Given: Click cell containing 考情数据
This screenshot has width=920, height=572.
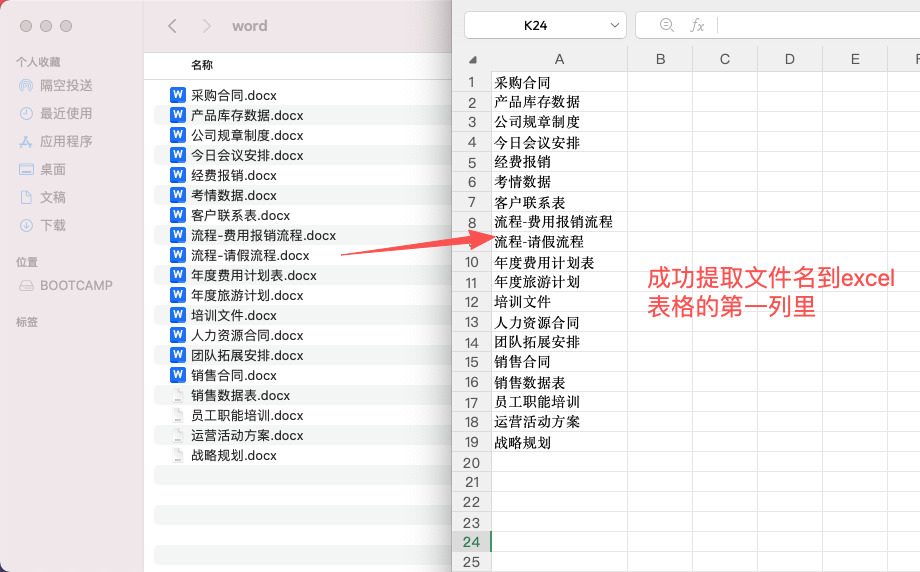Looking at the screenshot, I should tap(559, 182).
